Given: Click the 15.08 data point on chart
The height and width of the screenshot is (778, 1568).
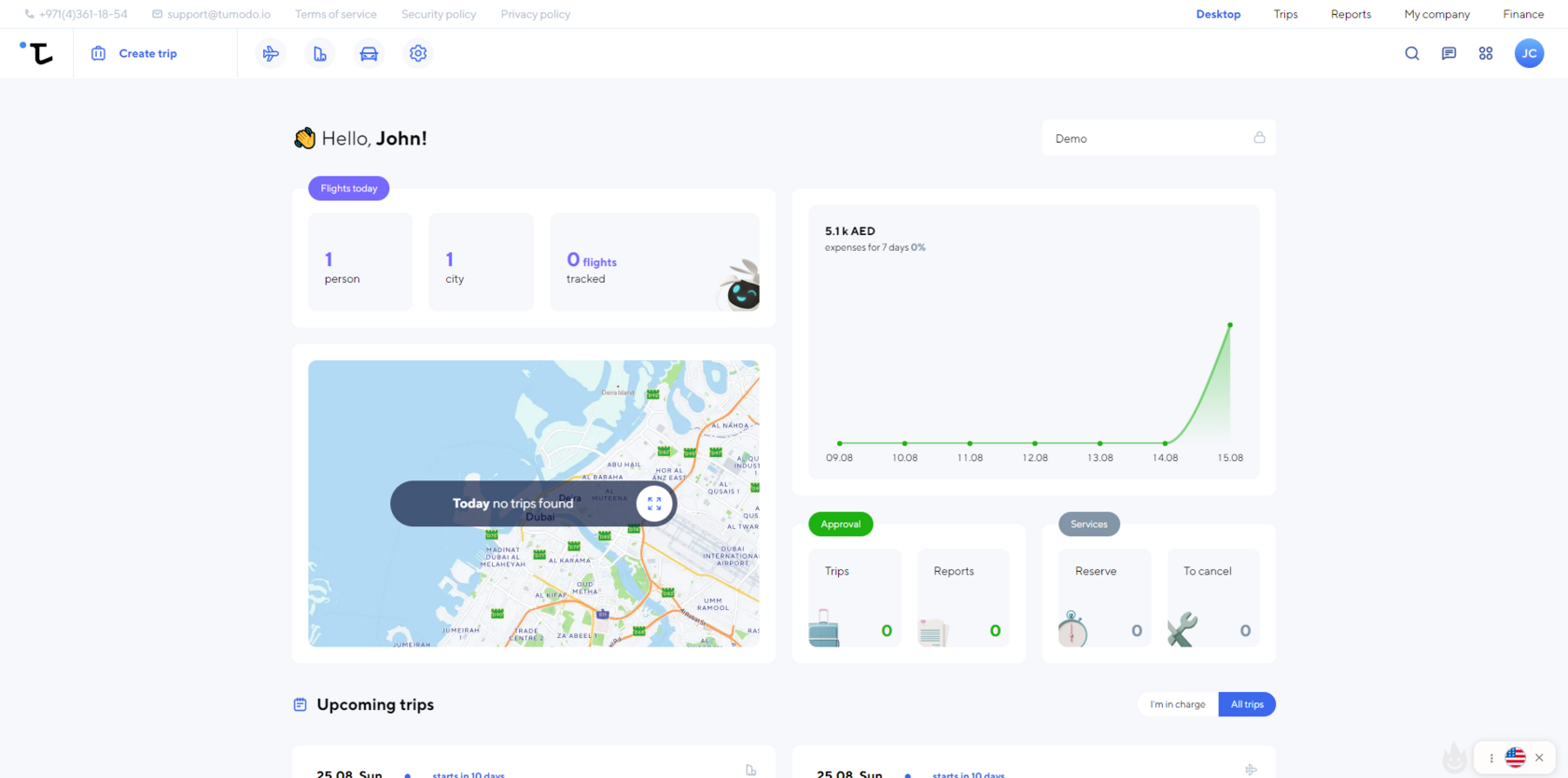Looking at the screenshot, I should pyautogui.click(x=1230, y=325).
